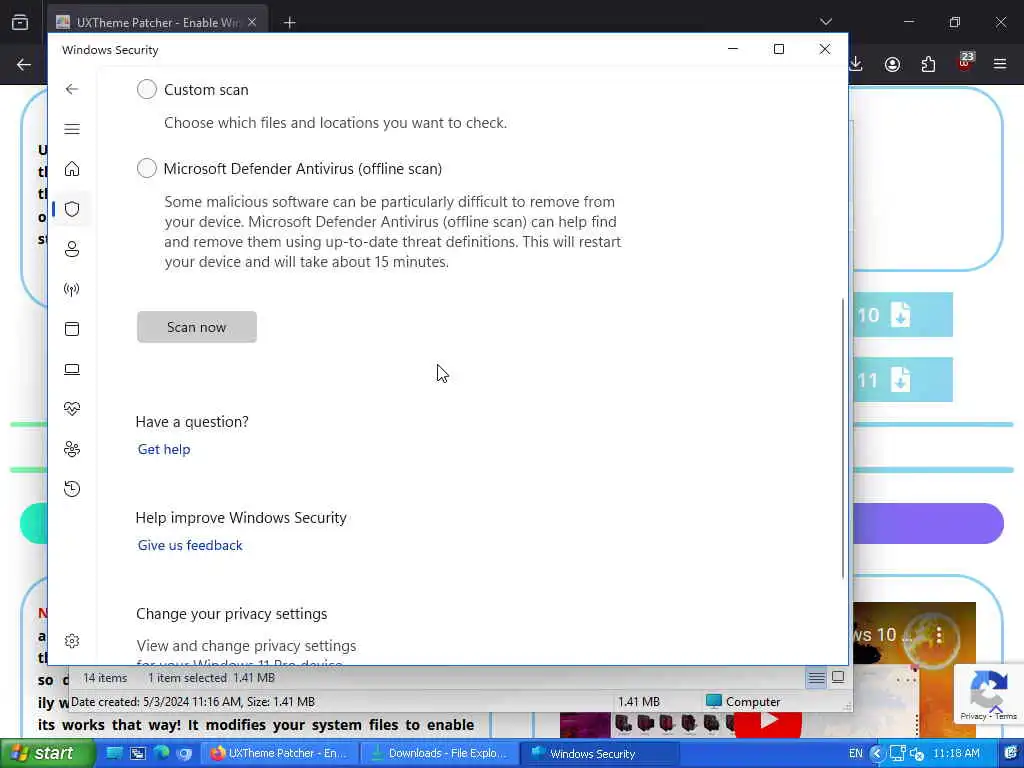Play the YouTube video on webpage
Screen dimensions: 1024x768
tap(769, 722)
